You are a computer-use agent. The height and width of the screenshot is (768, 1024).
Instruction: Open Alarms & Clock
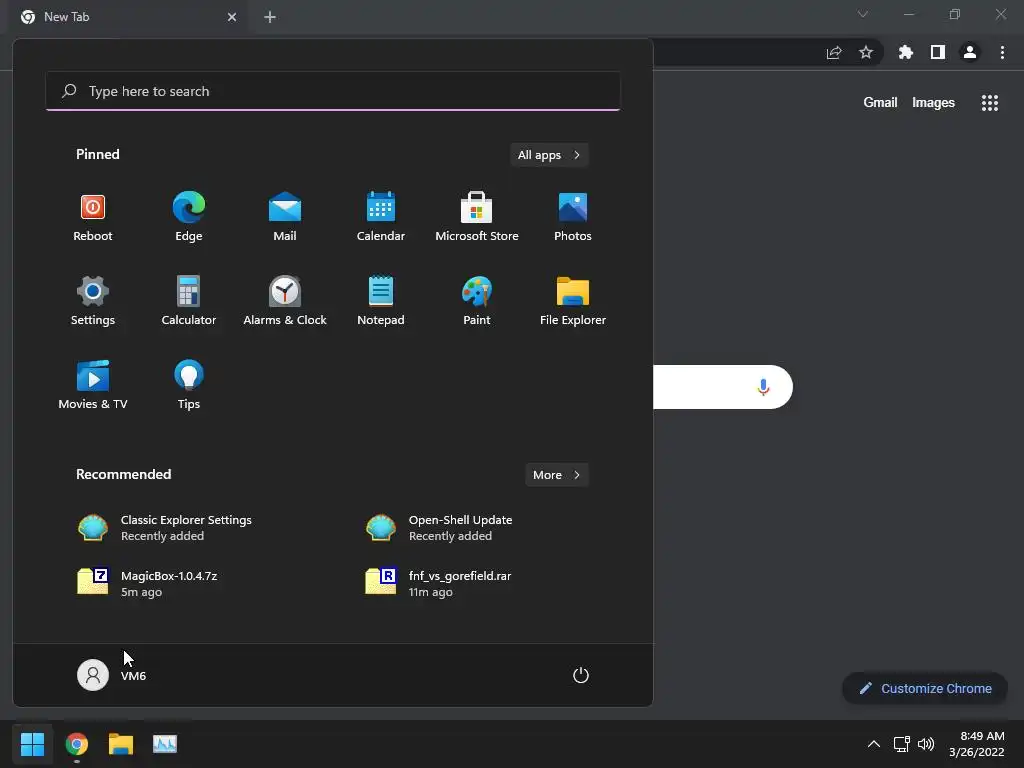click(x=285, y=301)
